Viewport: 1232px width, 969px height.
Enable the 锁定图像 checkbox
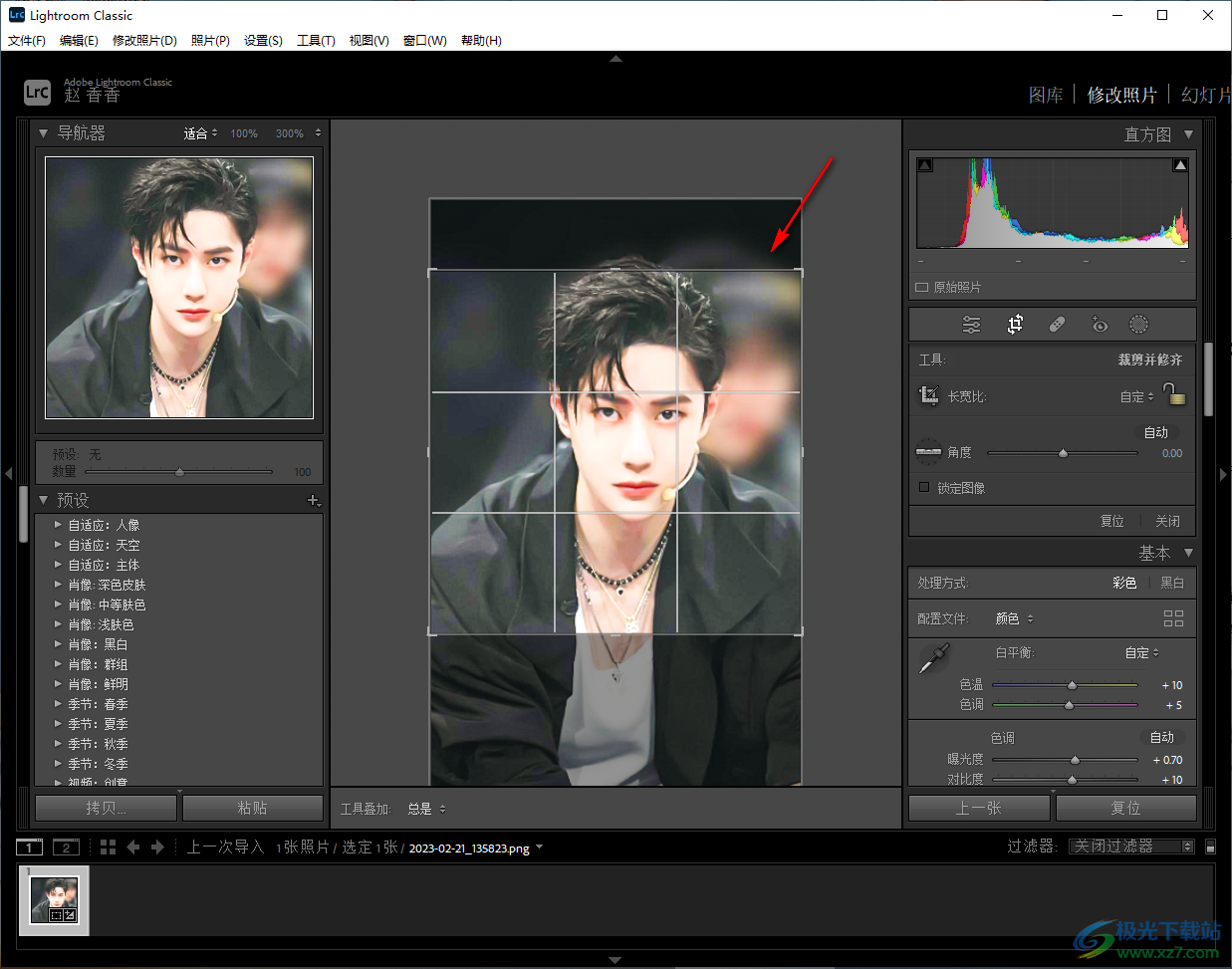click(923, 487)
